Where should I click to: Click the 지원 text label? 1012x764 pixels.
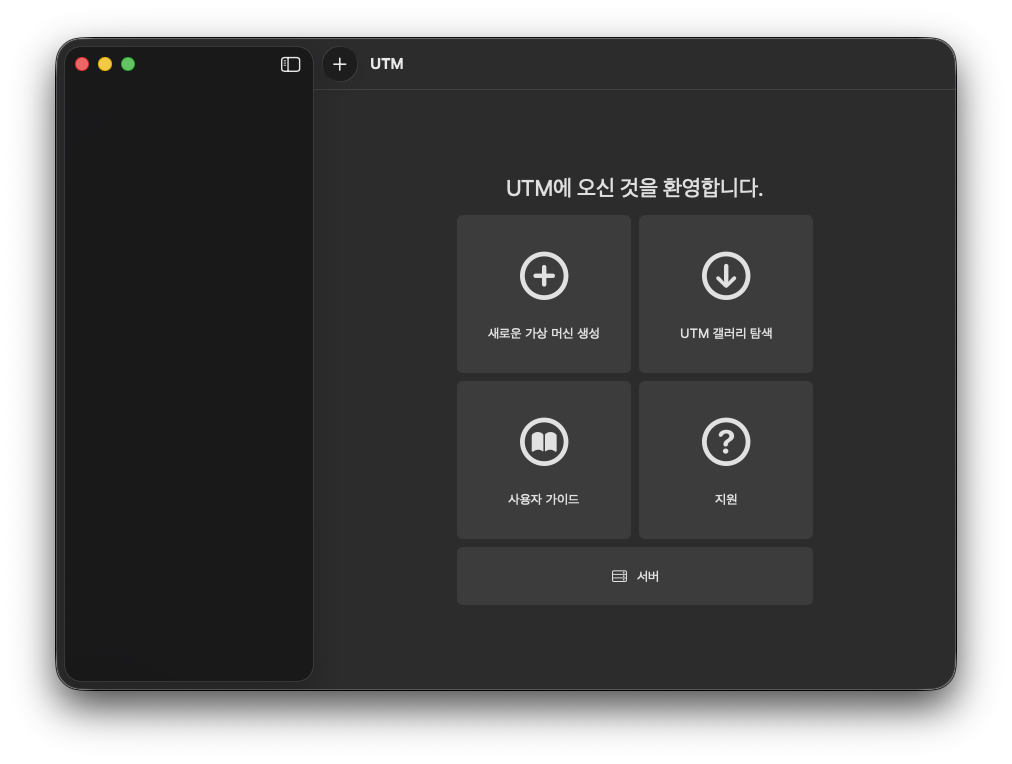[726, 499]
